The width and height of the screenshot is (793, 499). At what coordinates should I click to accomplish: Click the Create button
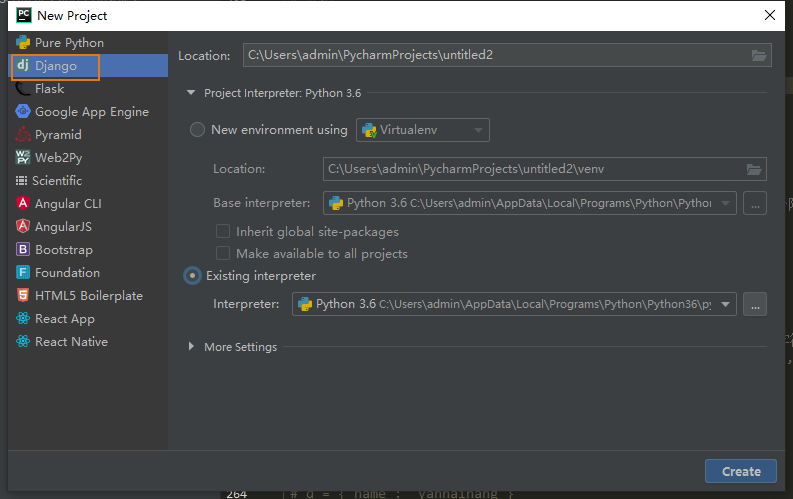point(740,471)
